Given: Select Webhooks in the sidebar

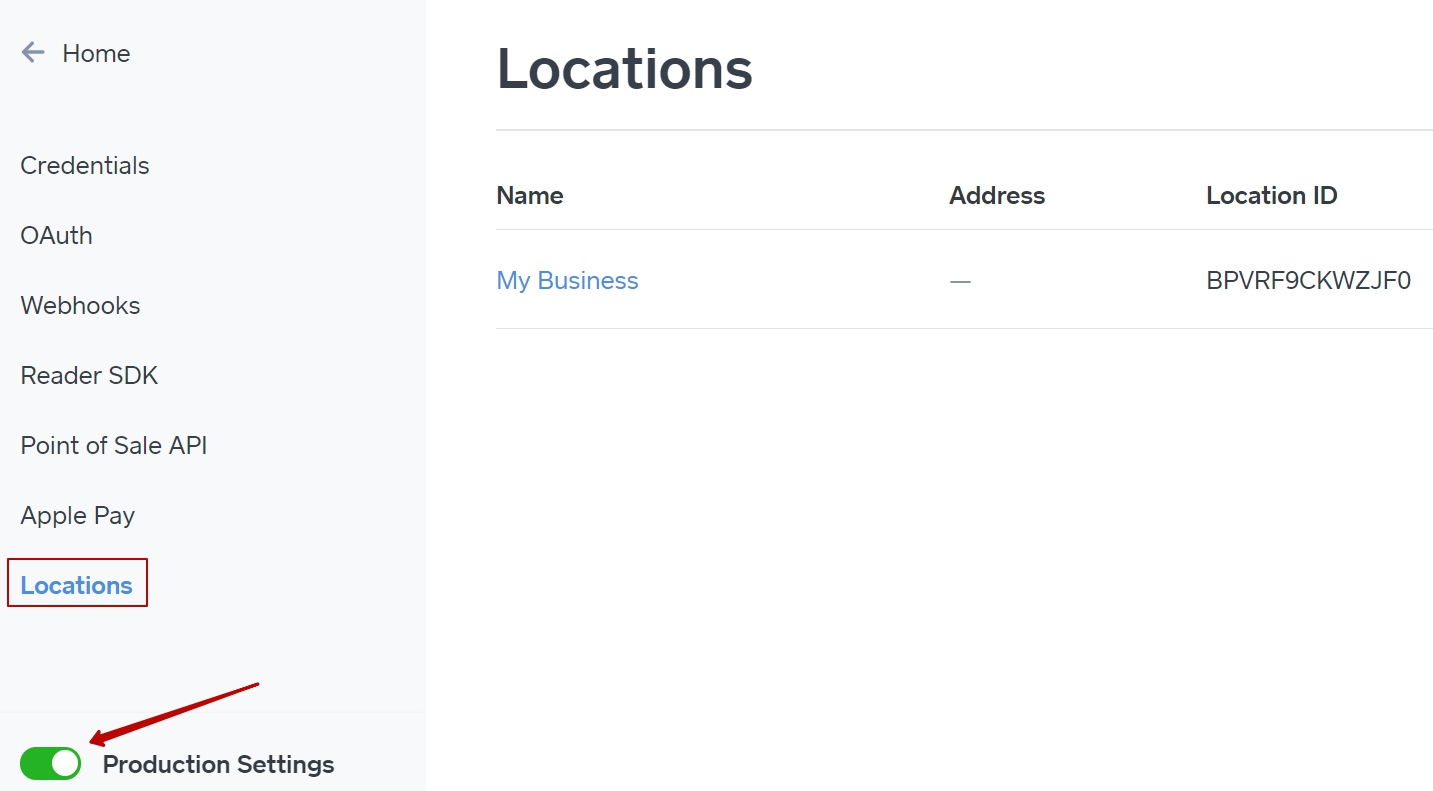Looking at the screenshot, I should [x=80, y=306].
